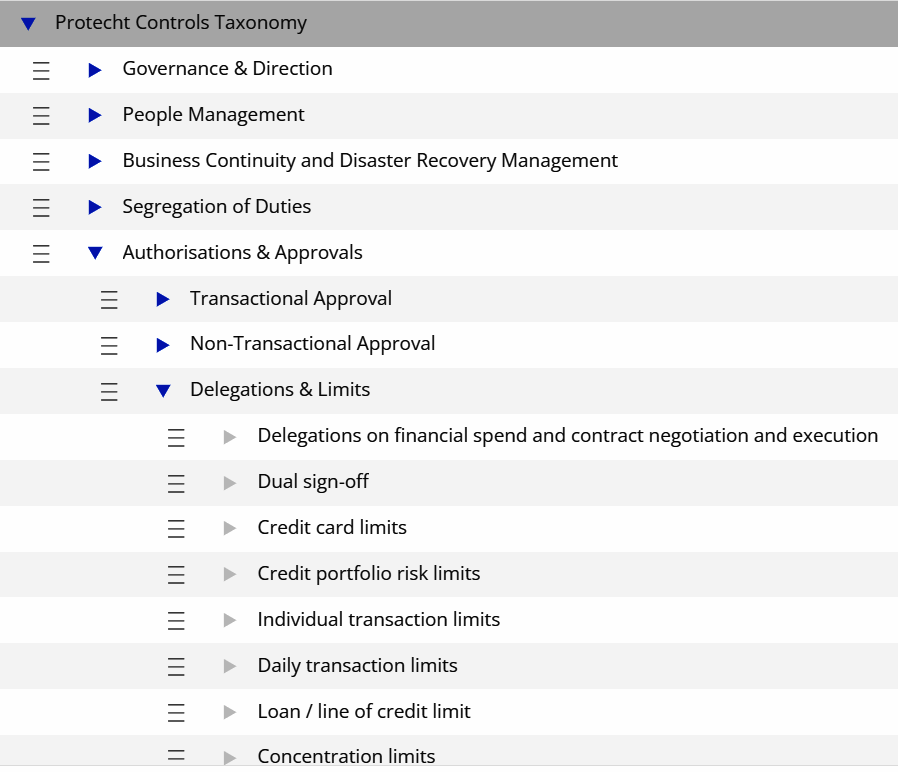Expand the Non-Transactional Approval arrow

[x=163, y=345]
